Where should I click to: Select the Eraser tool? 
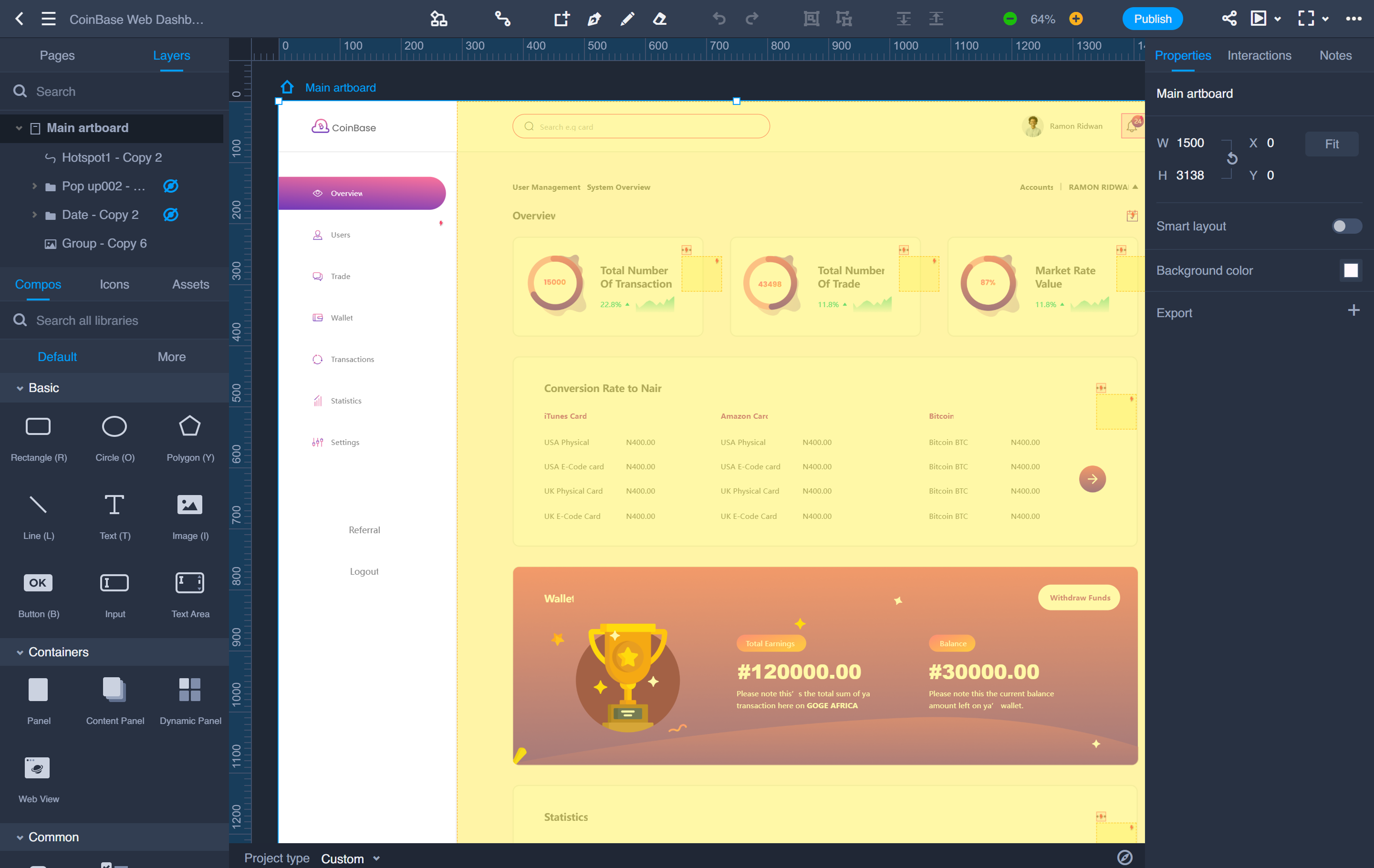pos(660,19)
